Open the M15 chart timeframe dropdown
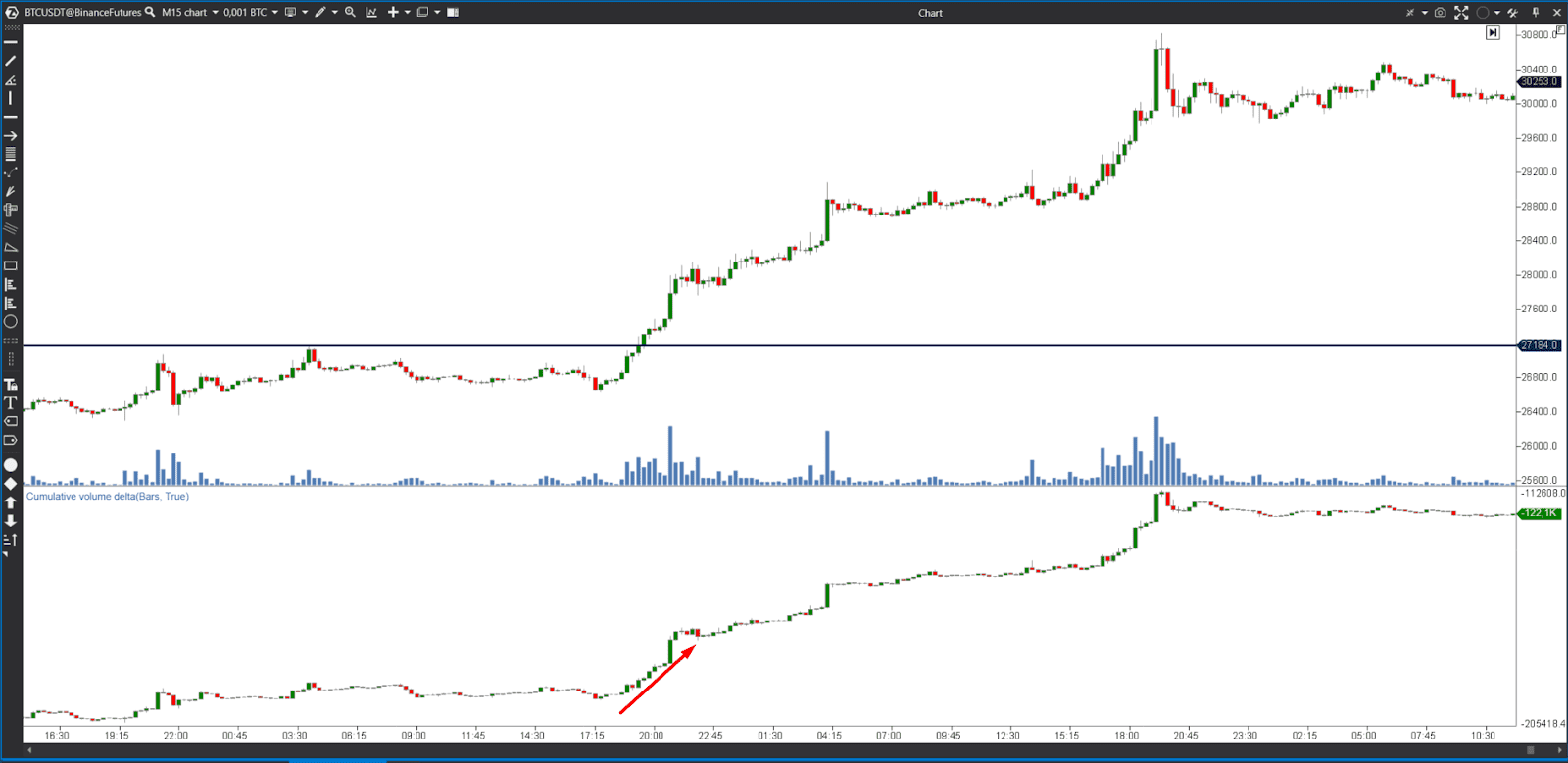Viewport: 1568px width, 763px height. 190,12
